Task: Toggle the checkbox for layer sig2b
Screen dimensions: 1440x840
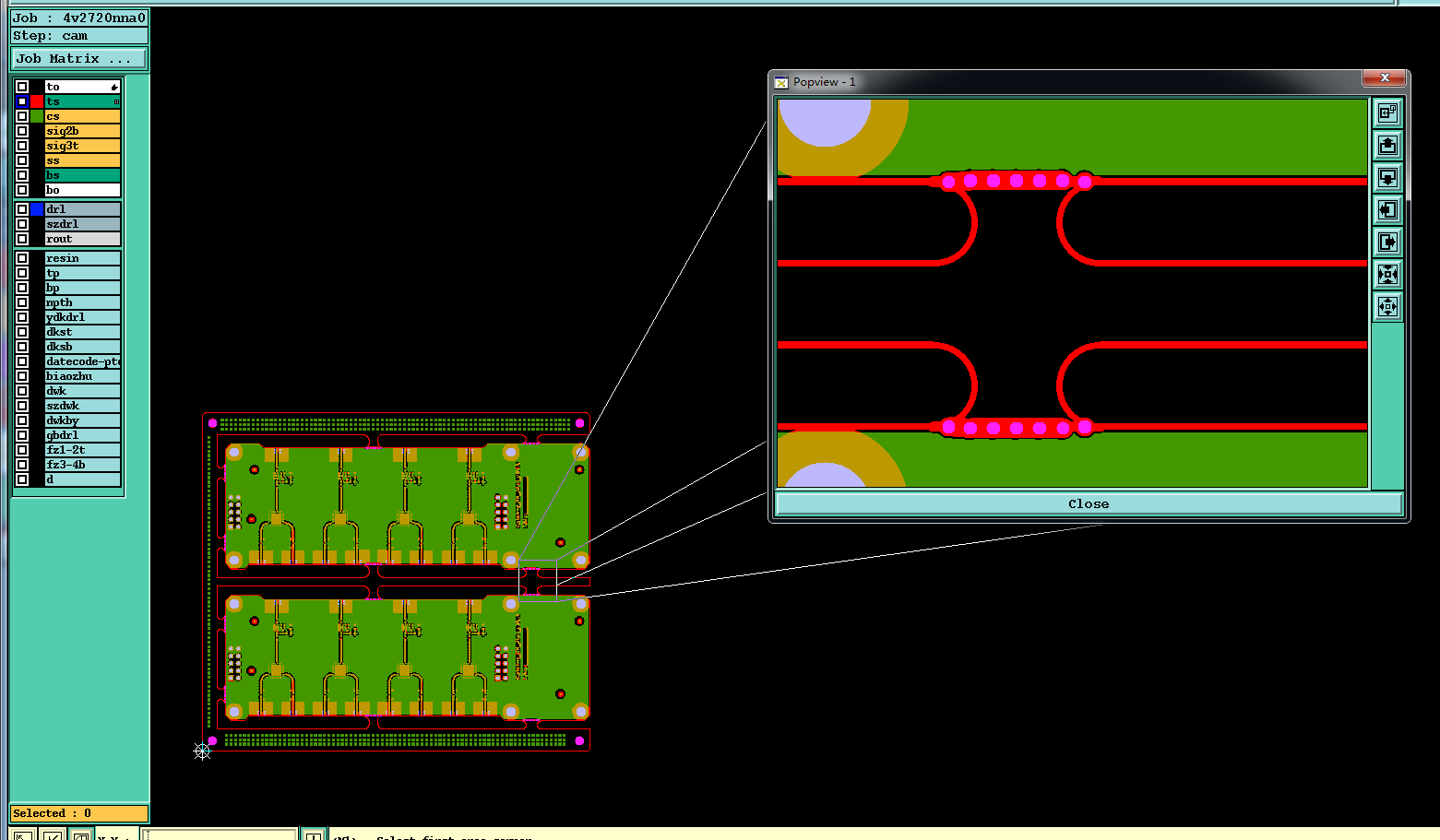Action: [22, 131]
